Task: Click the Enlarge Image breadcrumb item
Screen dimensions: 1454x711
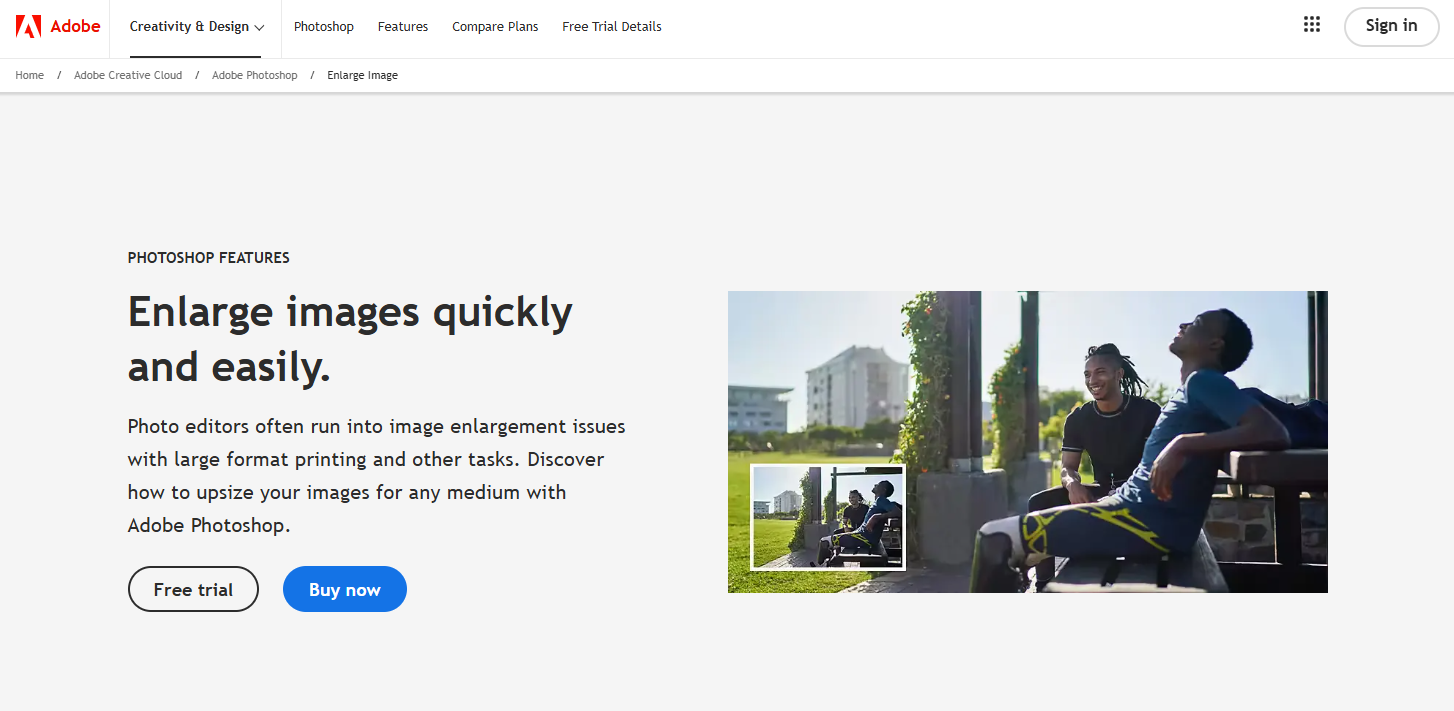Action: [x=362, y=75]
